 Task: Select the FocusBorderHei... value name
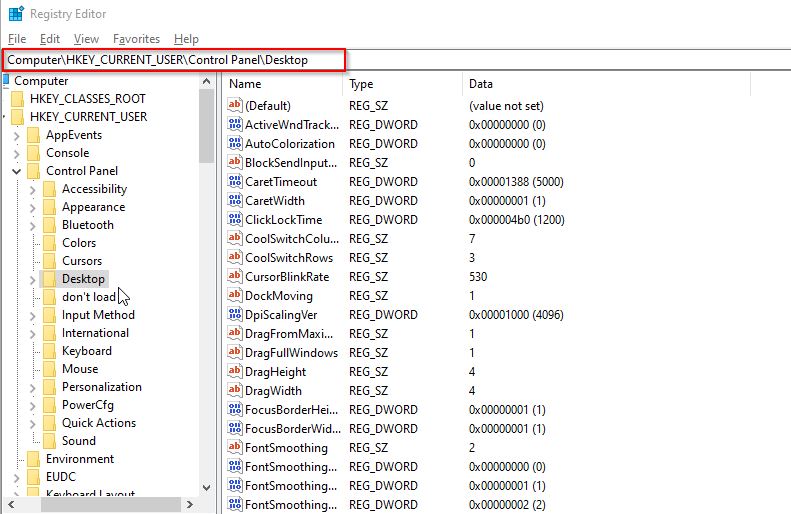click(x=291, y=410)
